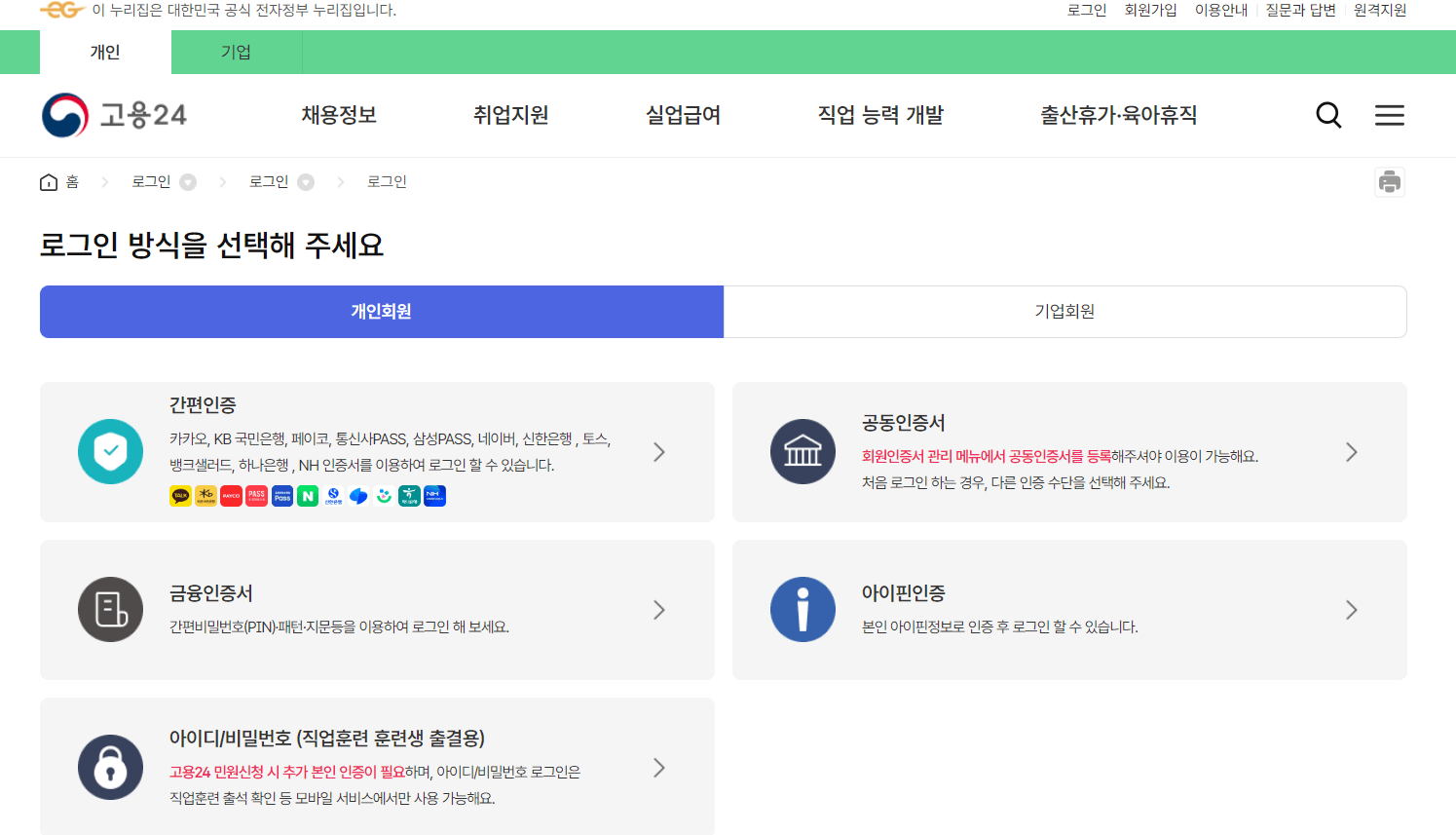Select the KakaoTalk login icon

[179, 496]
